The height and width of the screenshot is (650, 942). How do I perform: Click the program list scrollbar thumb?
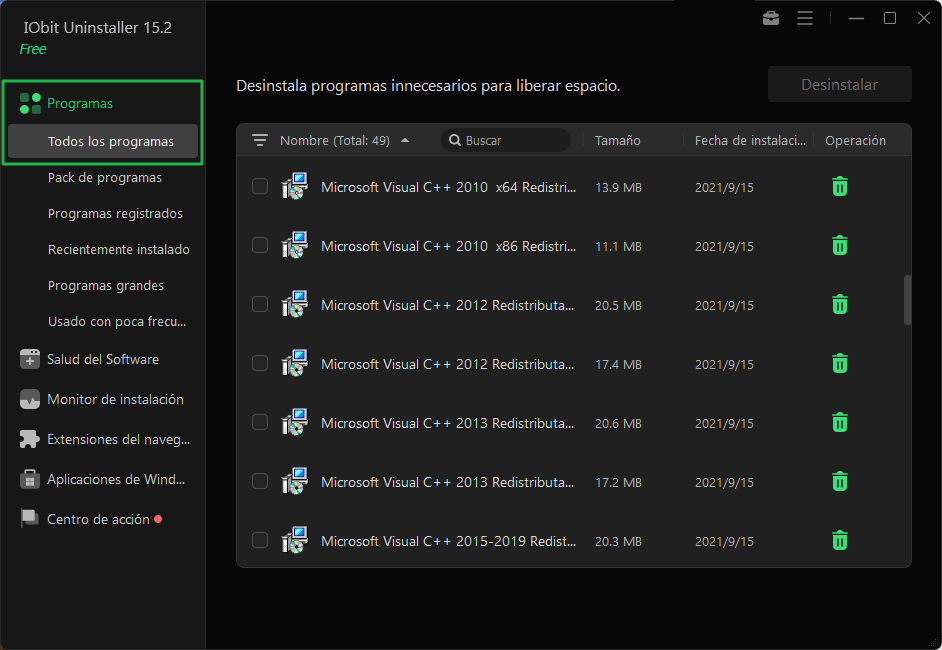click(x=907, y=300)
